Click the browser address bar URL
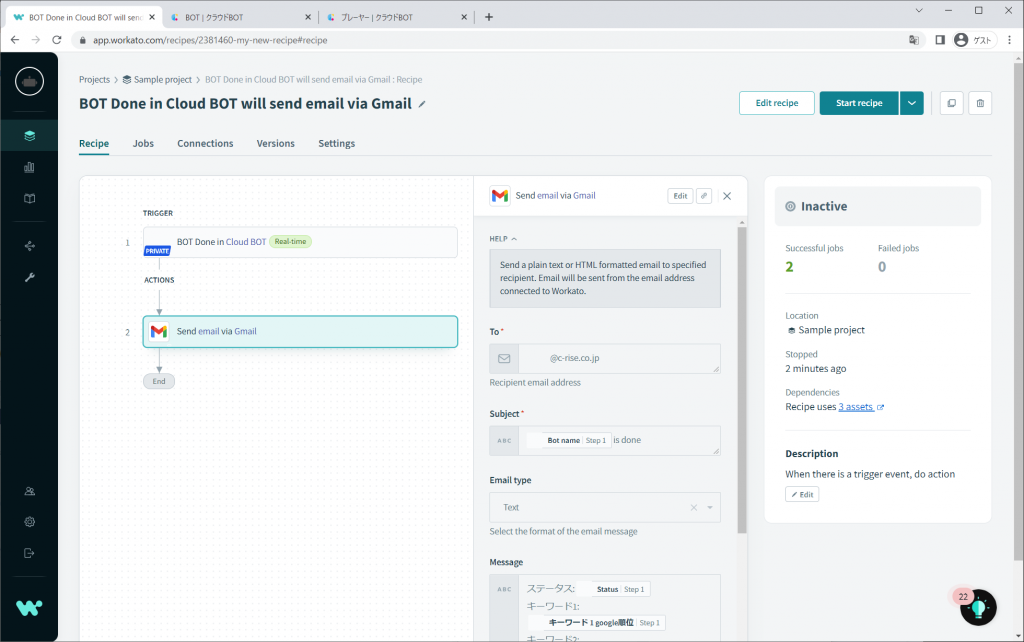1024x642 pixels. coord(210,40)
